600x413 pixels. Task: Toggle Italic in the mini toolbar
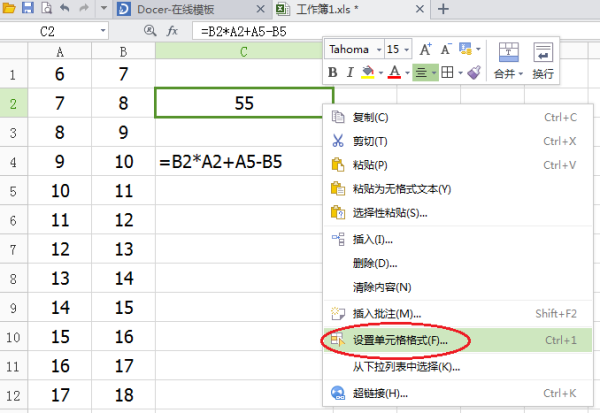(x=350, y=72)
